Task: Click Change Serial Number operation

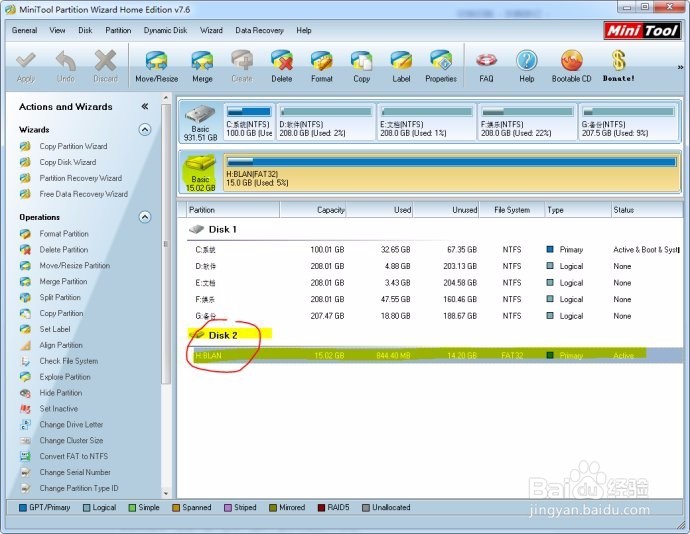Action: (x=75, y=472)
